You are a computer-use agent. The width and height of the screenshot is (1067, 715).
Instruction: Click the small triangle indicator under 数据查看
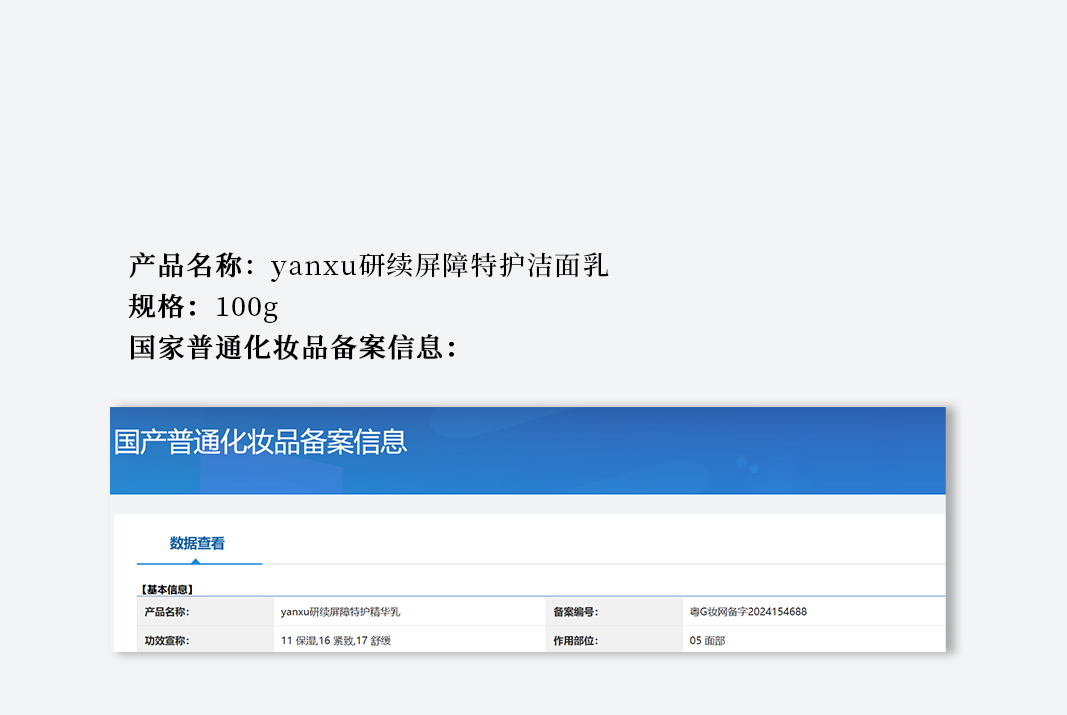(197, 561)
